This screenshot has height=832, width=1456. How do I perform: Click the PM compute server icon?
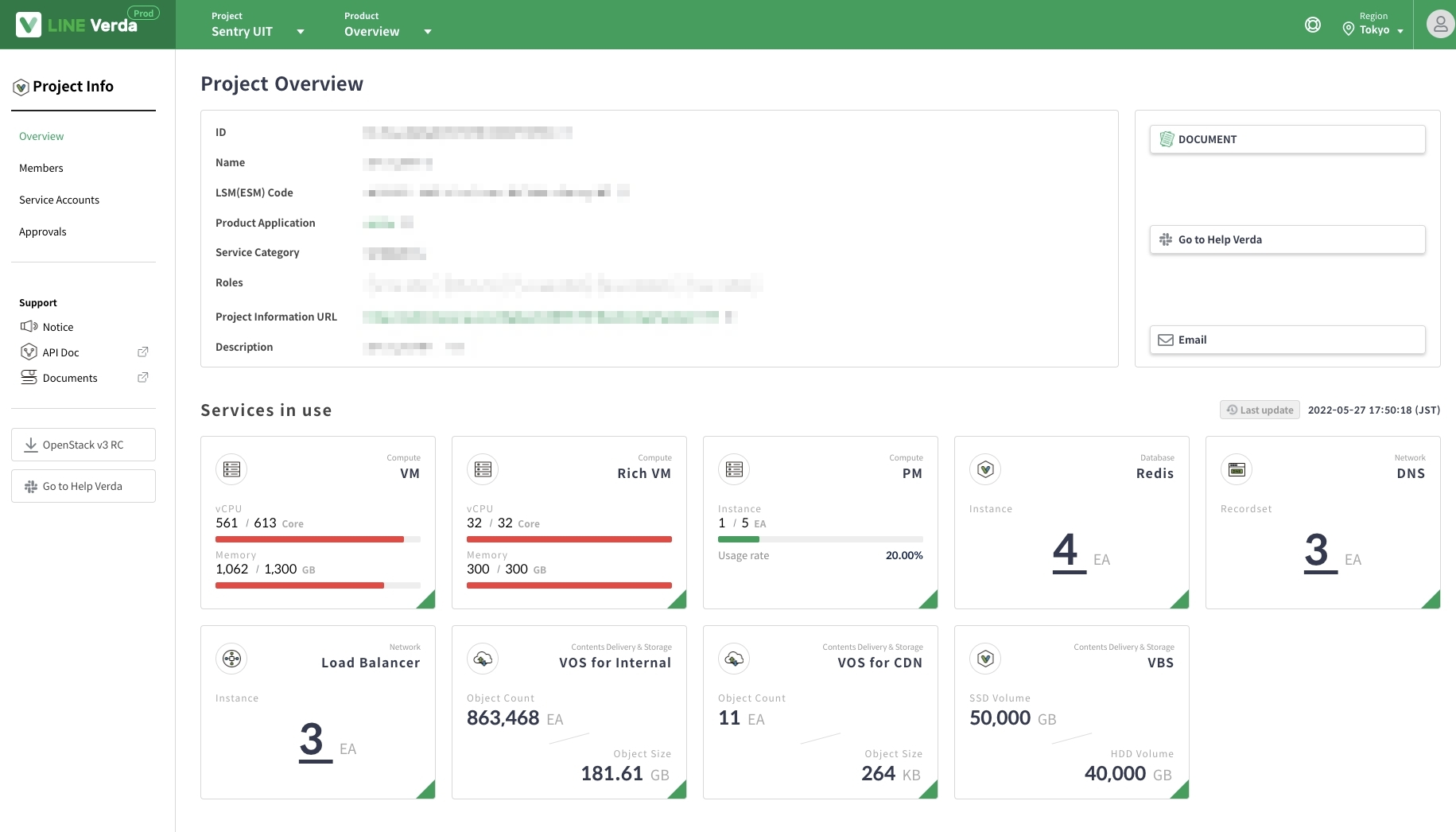734,469
